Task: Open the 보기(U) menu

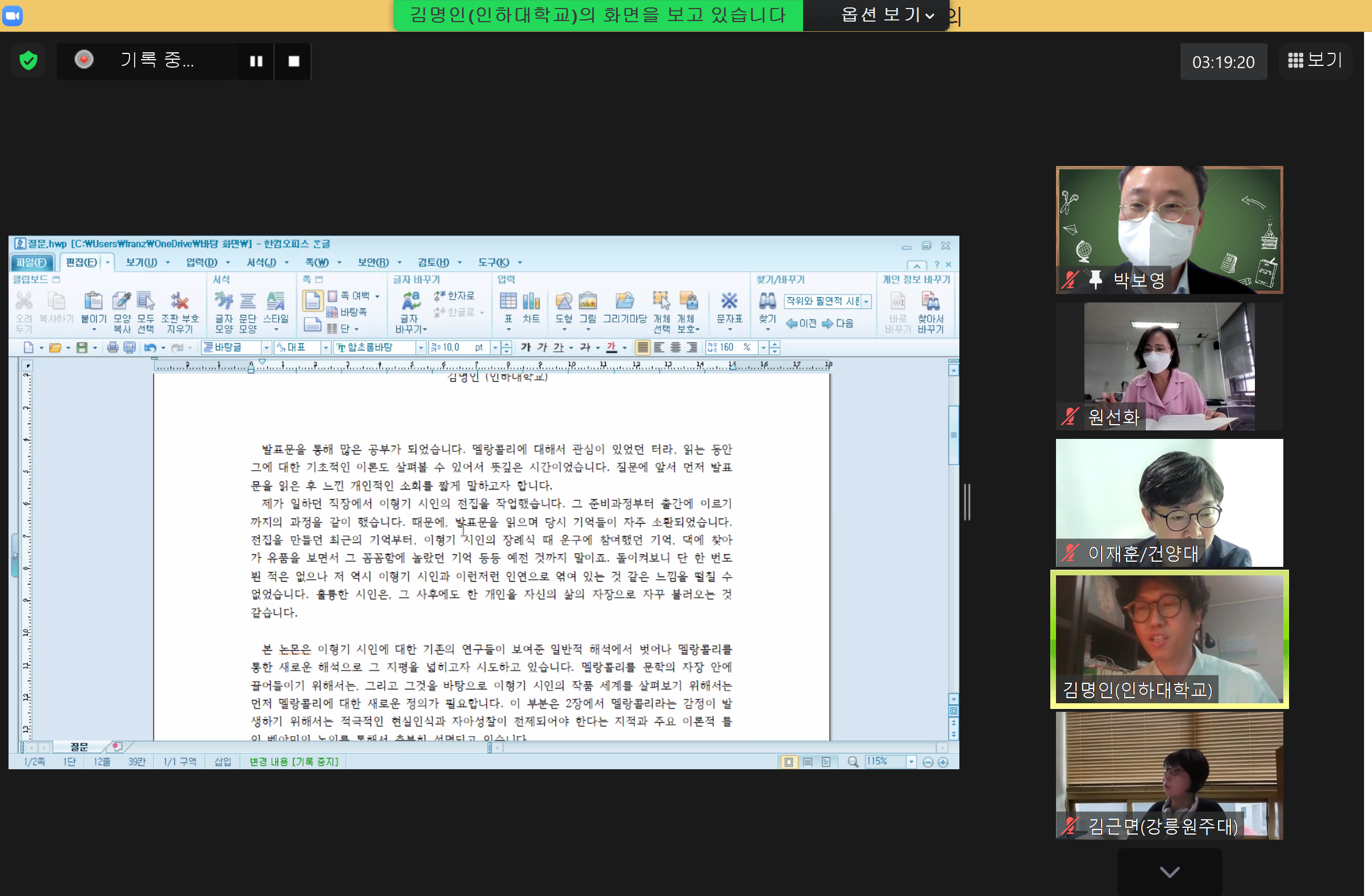Action: pyautogui.click(x=142, y=262)
